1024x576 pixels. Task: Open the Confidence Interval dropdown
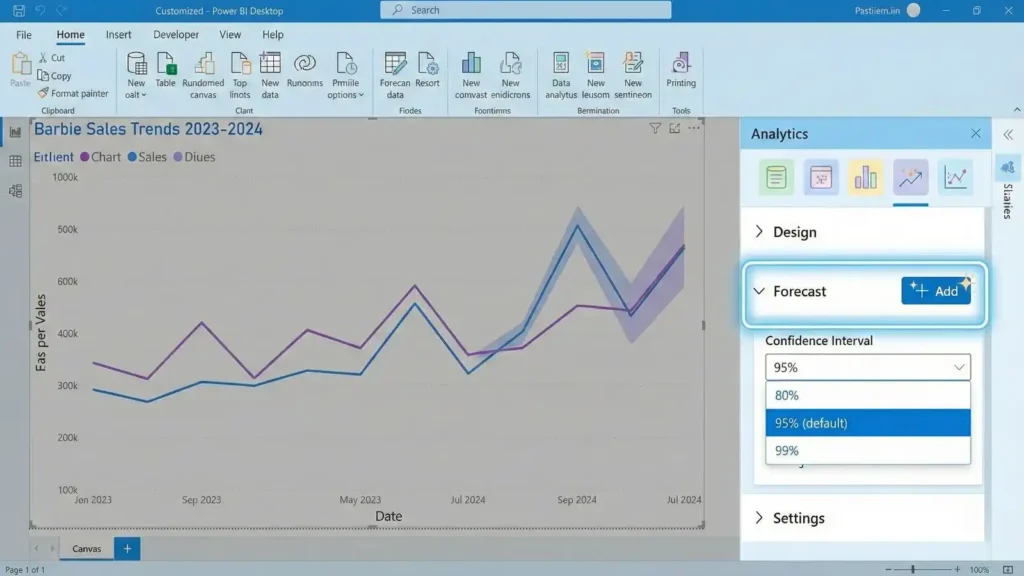point(866,366)
